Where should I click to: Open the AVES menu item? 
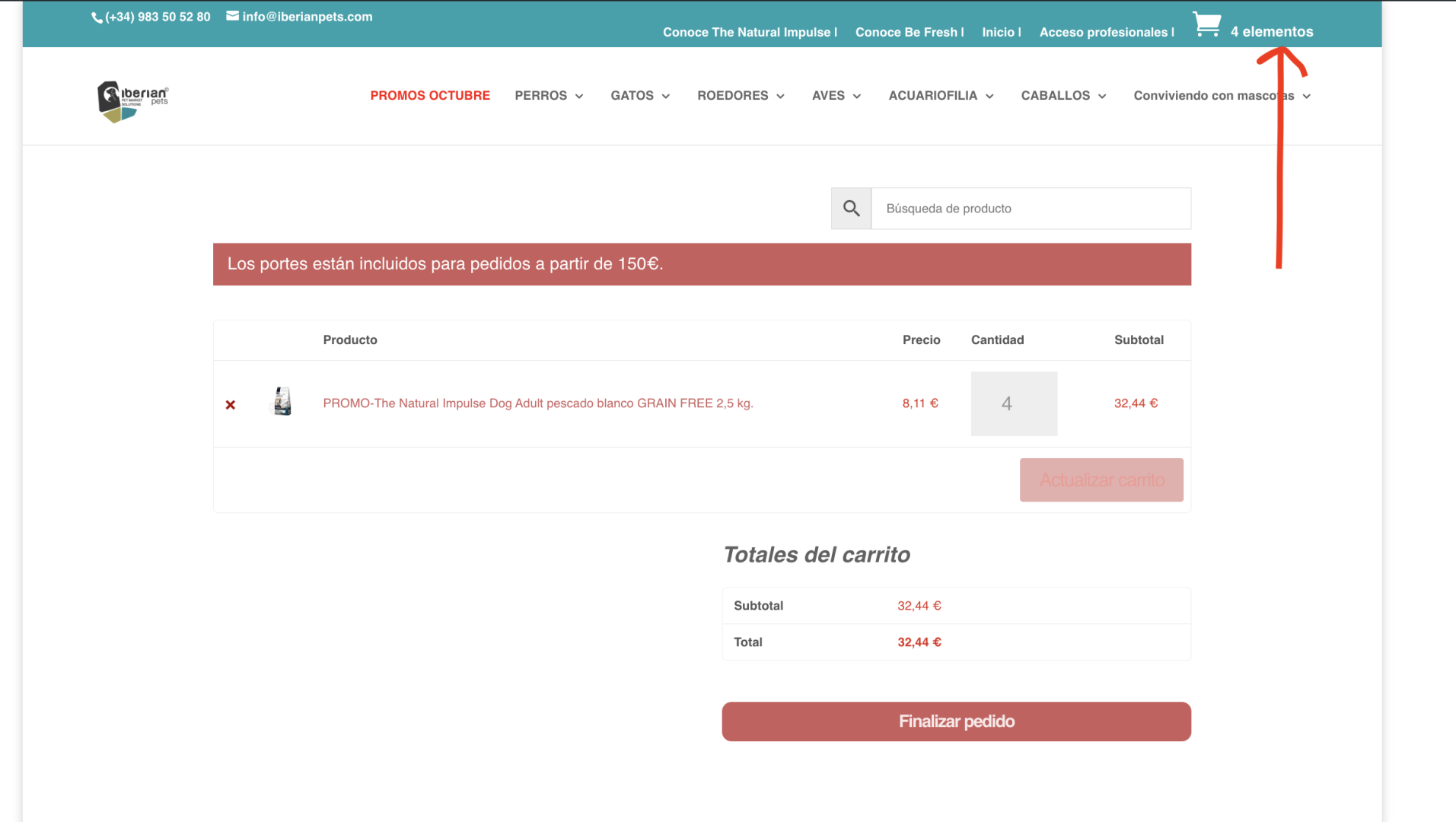click(x=828, y=96)
